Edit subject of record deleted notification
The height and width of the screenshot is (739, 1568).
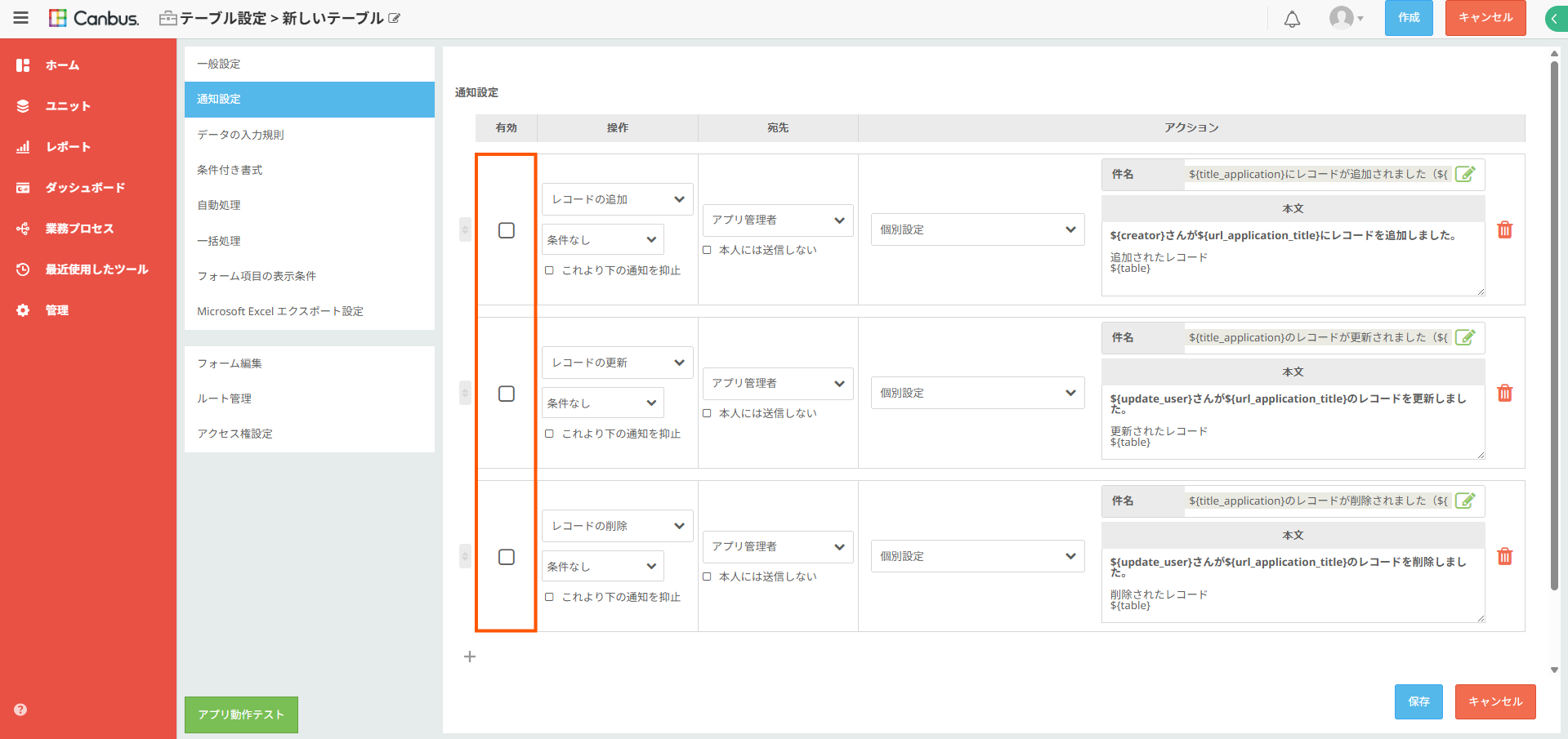pyautogui.click(x=1465, y=501)
